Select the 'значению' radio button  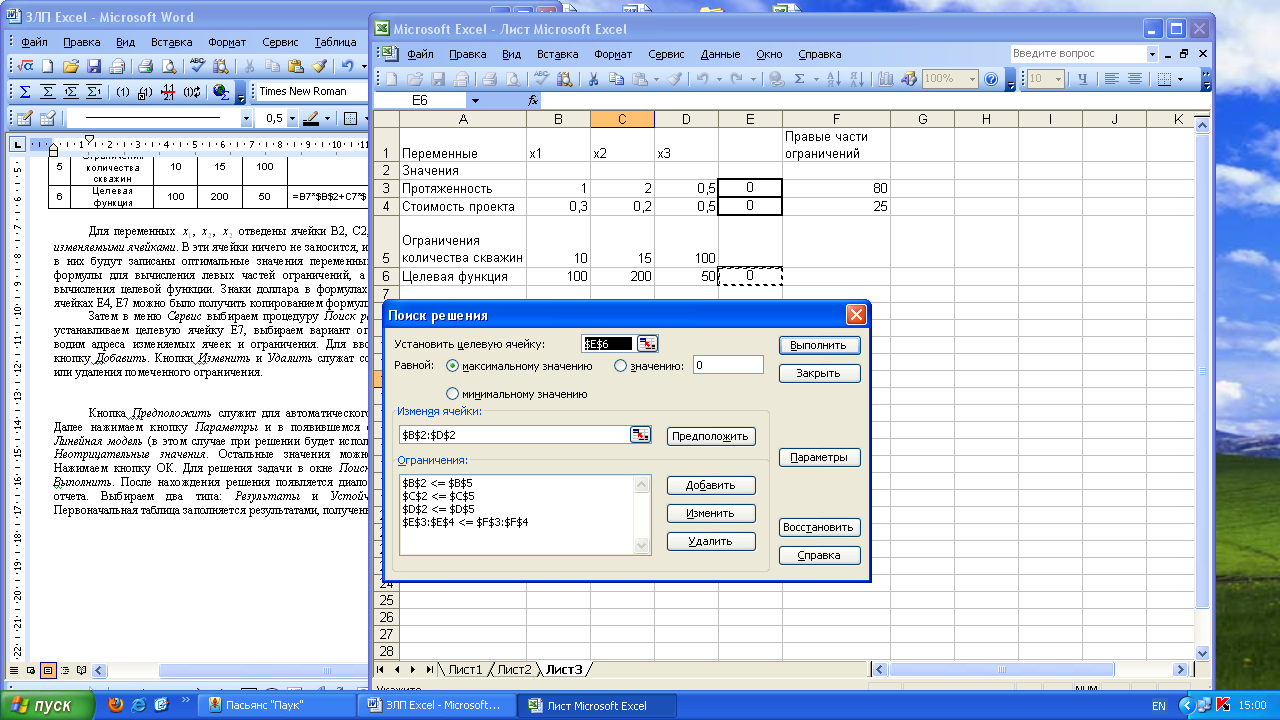[x=620, y=366]
